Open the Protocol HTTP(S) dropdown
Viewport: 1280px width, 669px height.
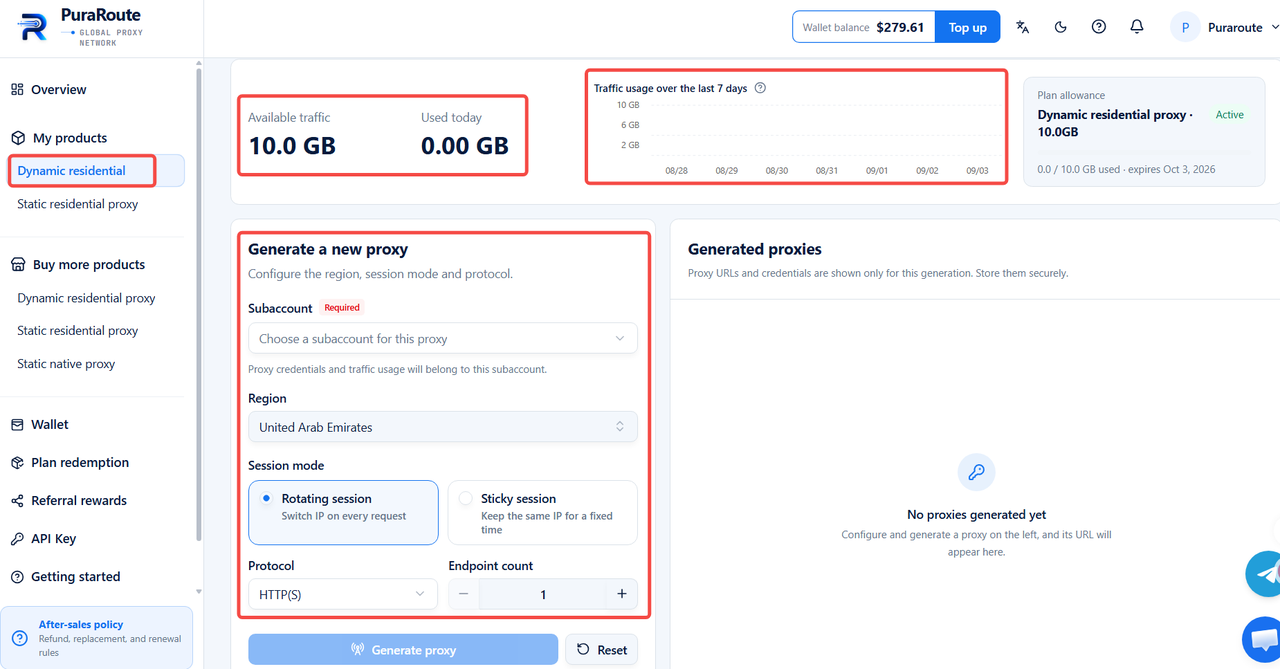pos(343,594)
